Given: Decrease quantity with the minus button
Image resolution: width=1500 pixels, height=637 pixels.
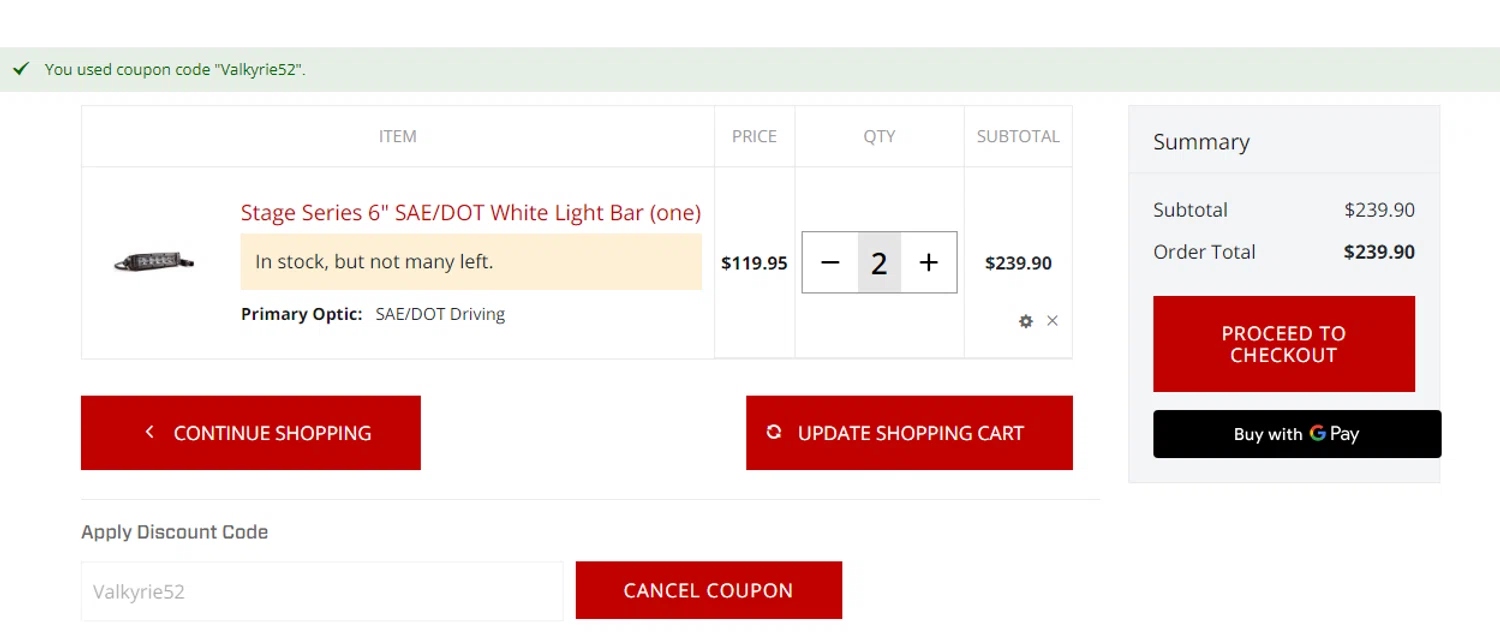Looking at the screenshot, I should click(x=830, y=263).
